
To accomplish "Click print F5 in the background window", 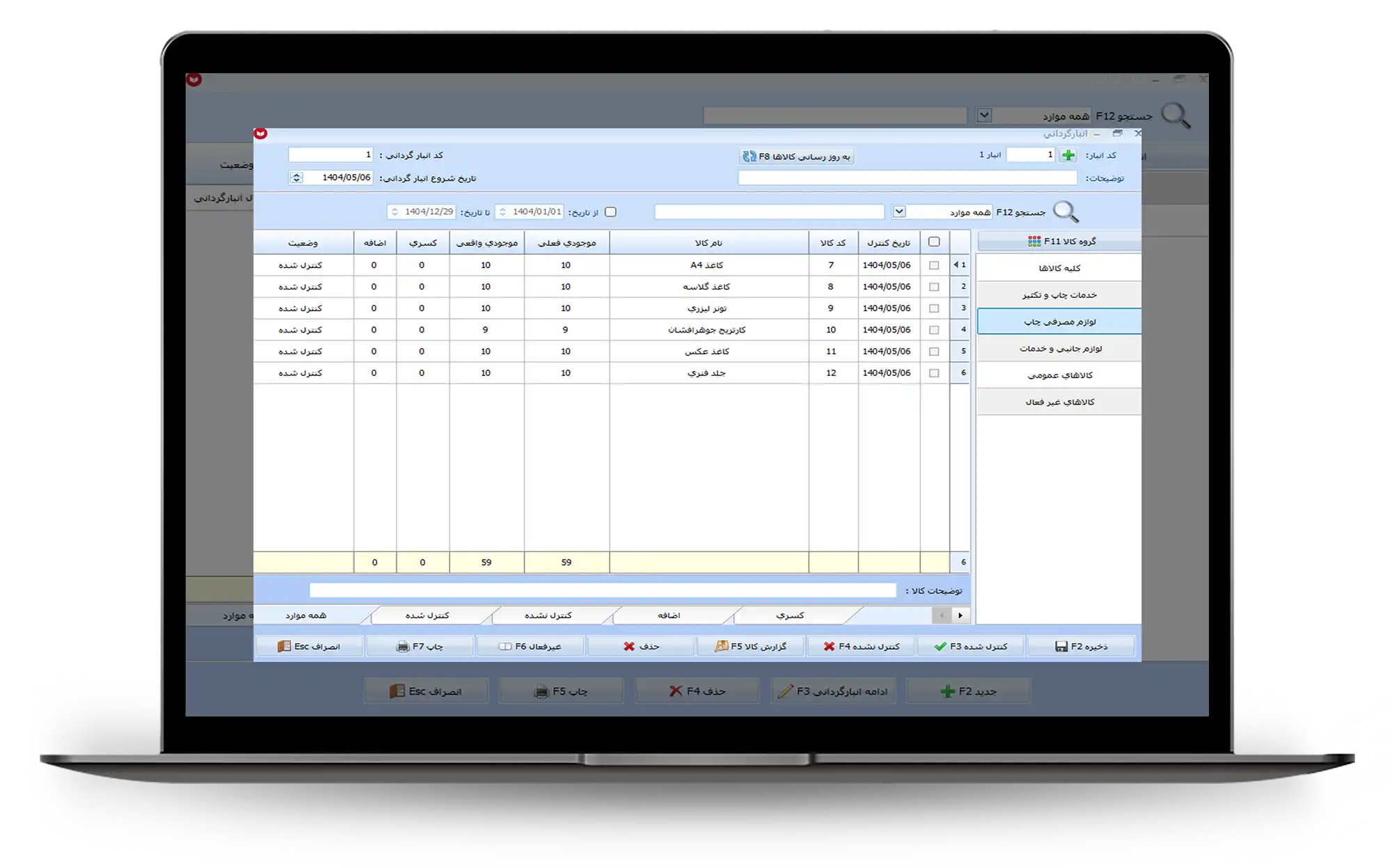I will click(561, 691).
